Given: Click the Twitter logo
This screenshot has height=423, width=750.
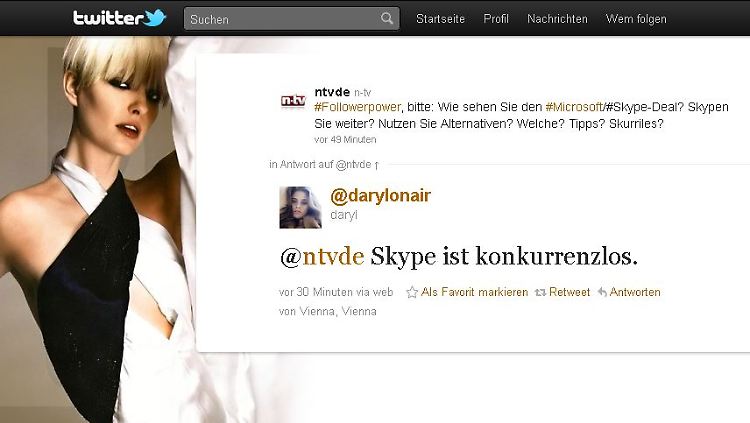Looking at the screenshot, I should pos(120,18).
